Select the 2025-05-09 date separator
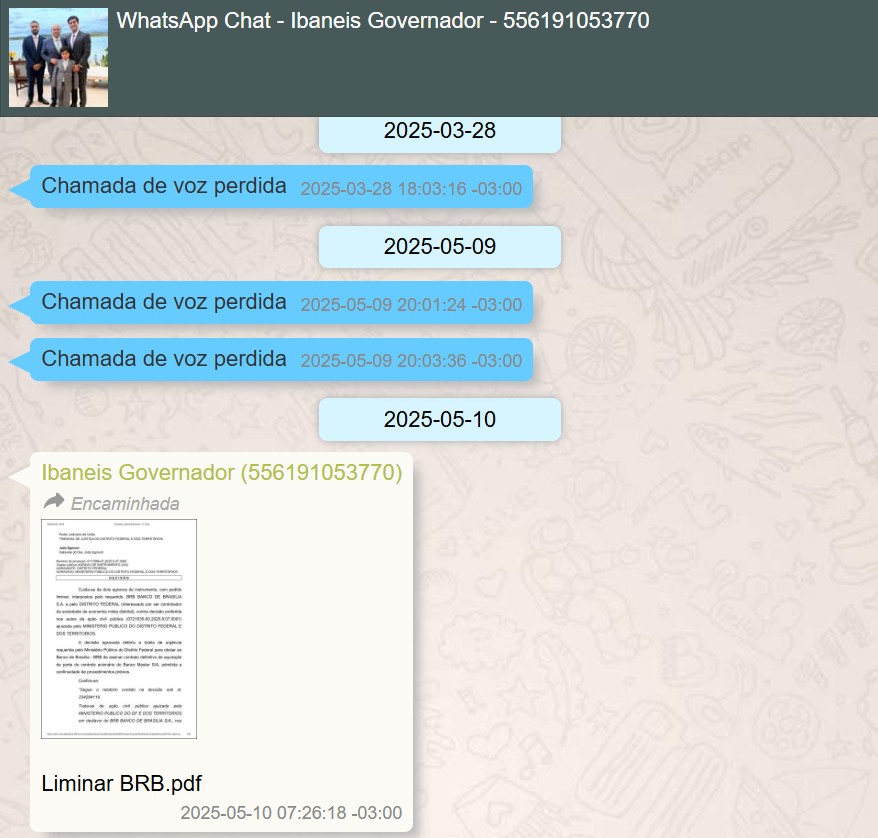The image size is (878, 838). (440, 247)
